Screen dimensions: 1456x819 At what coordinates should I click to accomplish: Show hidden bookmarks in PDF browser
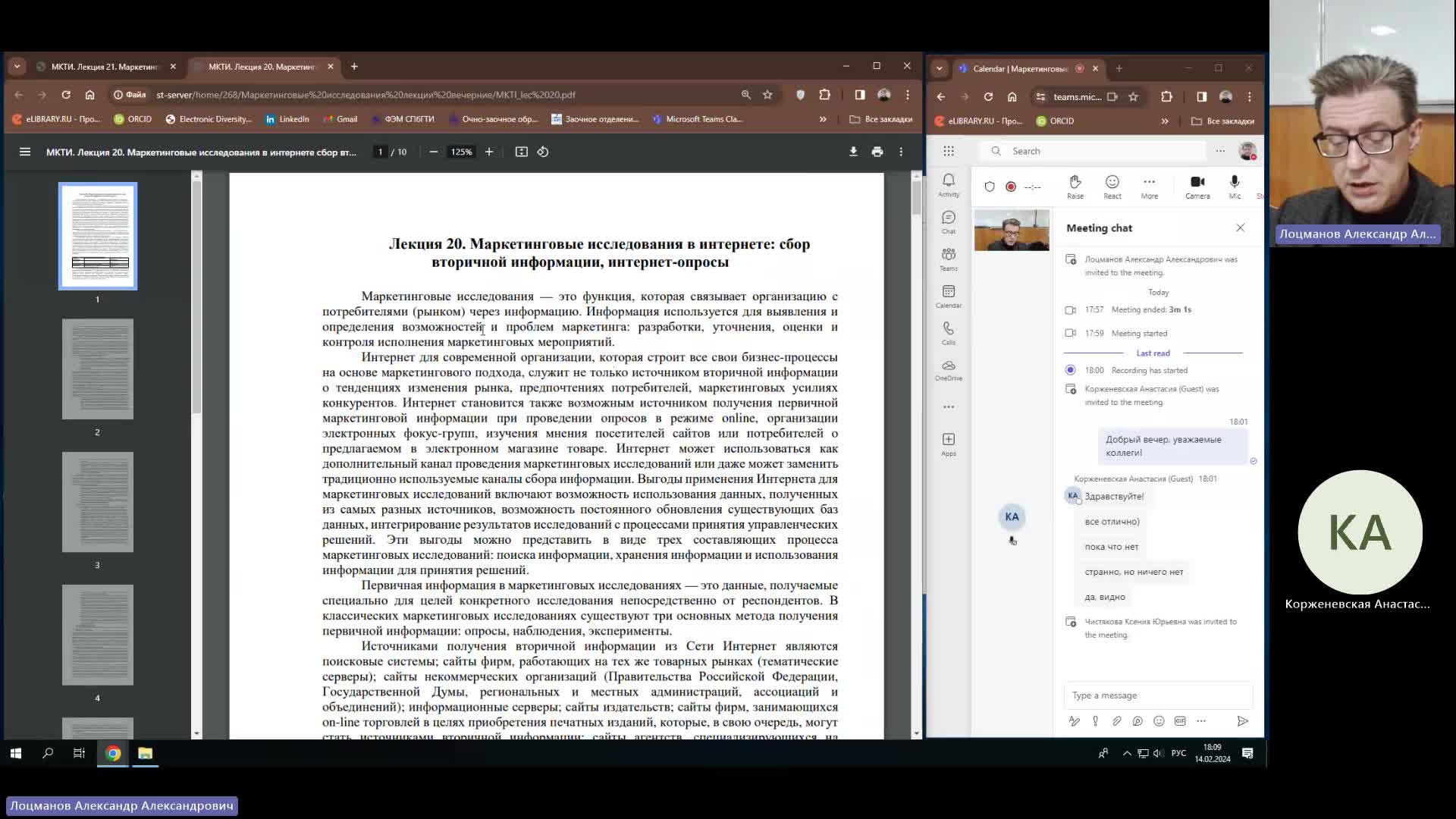tap(823, 119)
